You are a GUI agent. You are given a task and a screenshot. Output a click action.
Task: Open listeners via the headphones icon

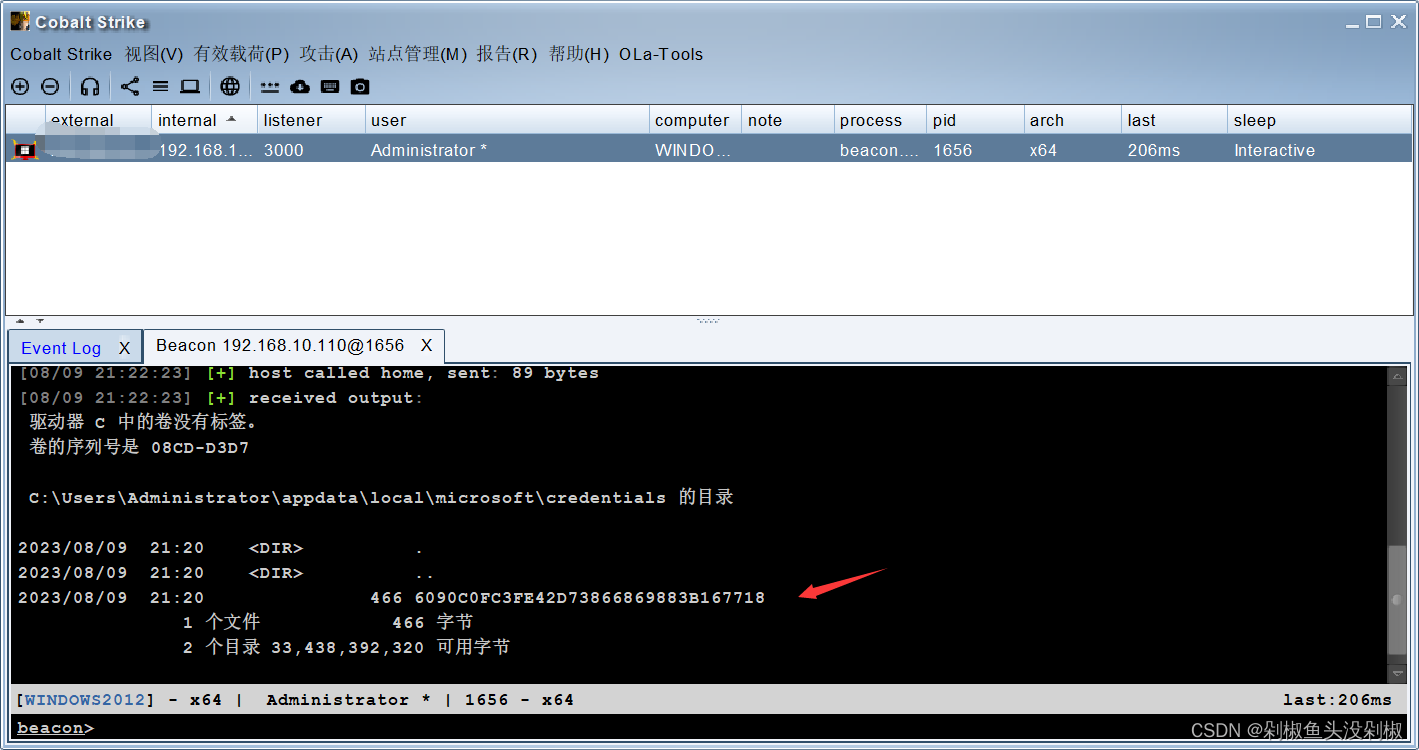pyautogui.click(x=90, y=87)
